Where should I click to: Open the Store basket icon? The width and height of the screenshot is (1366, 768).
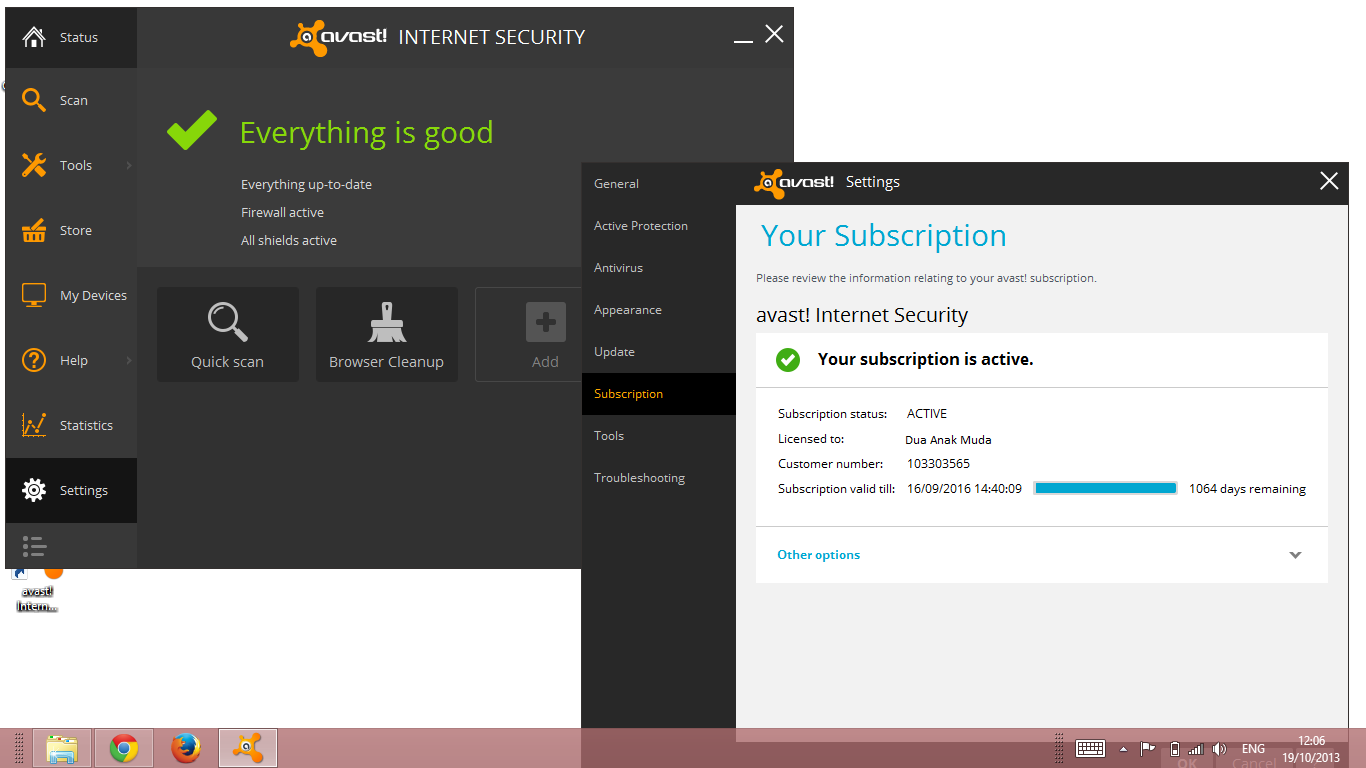coord(34,230)
